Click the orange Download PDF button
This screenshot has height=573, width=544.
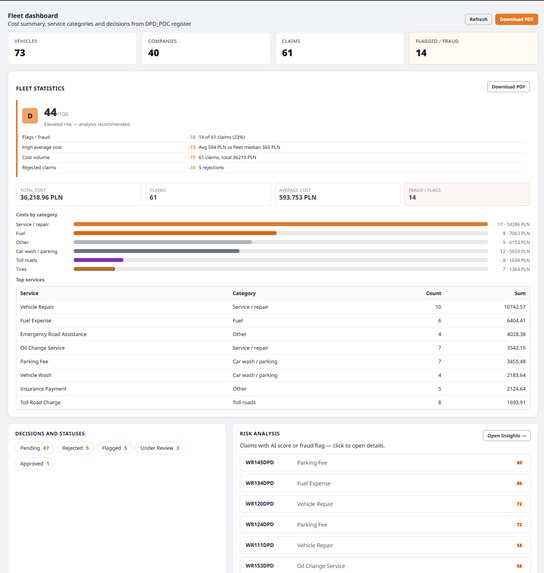tap(516, 19)
